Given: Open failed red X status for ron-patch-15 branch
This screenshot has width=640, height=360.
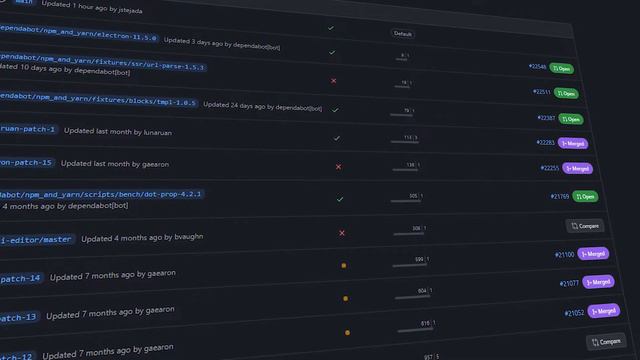Looking at the screenshot, I should coord(338,167).
